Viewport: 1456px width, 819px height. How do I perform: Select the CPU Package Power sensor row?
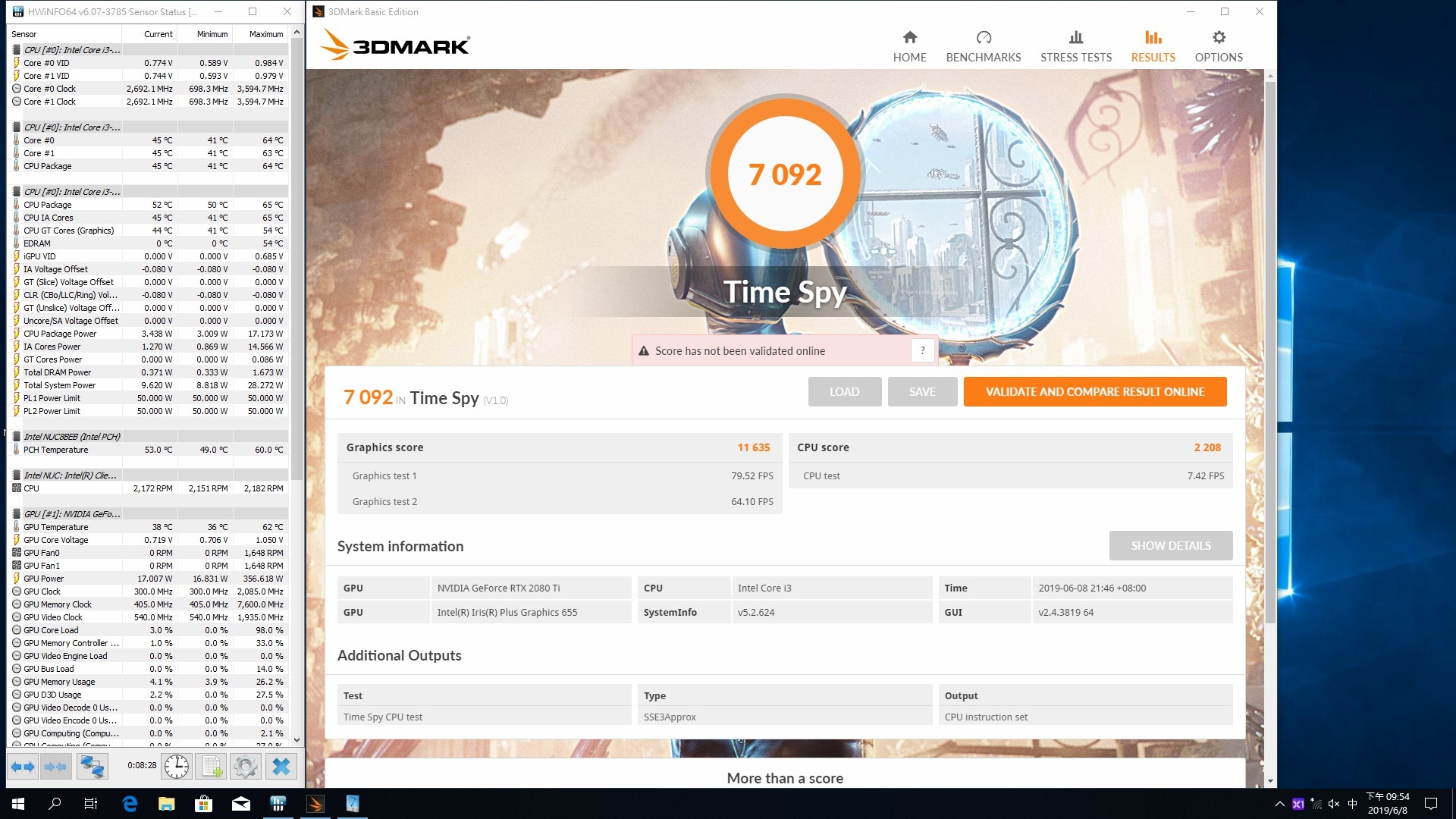click(x=149, y=334)
